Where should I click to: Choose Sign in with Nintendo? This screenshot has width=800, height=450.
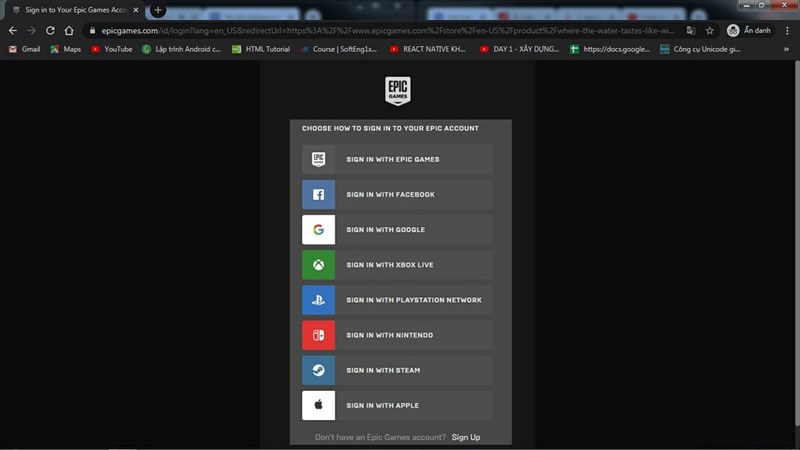(x=397, y=335)
